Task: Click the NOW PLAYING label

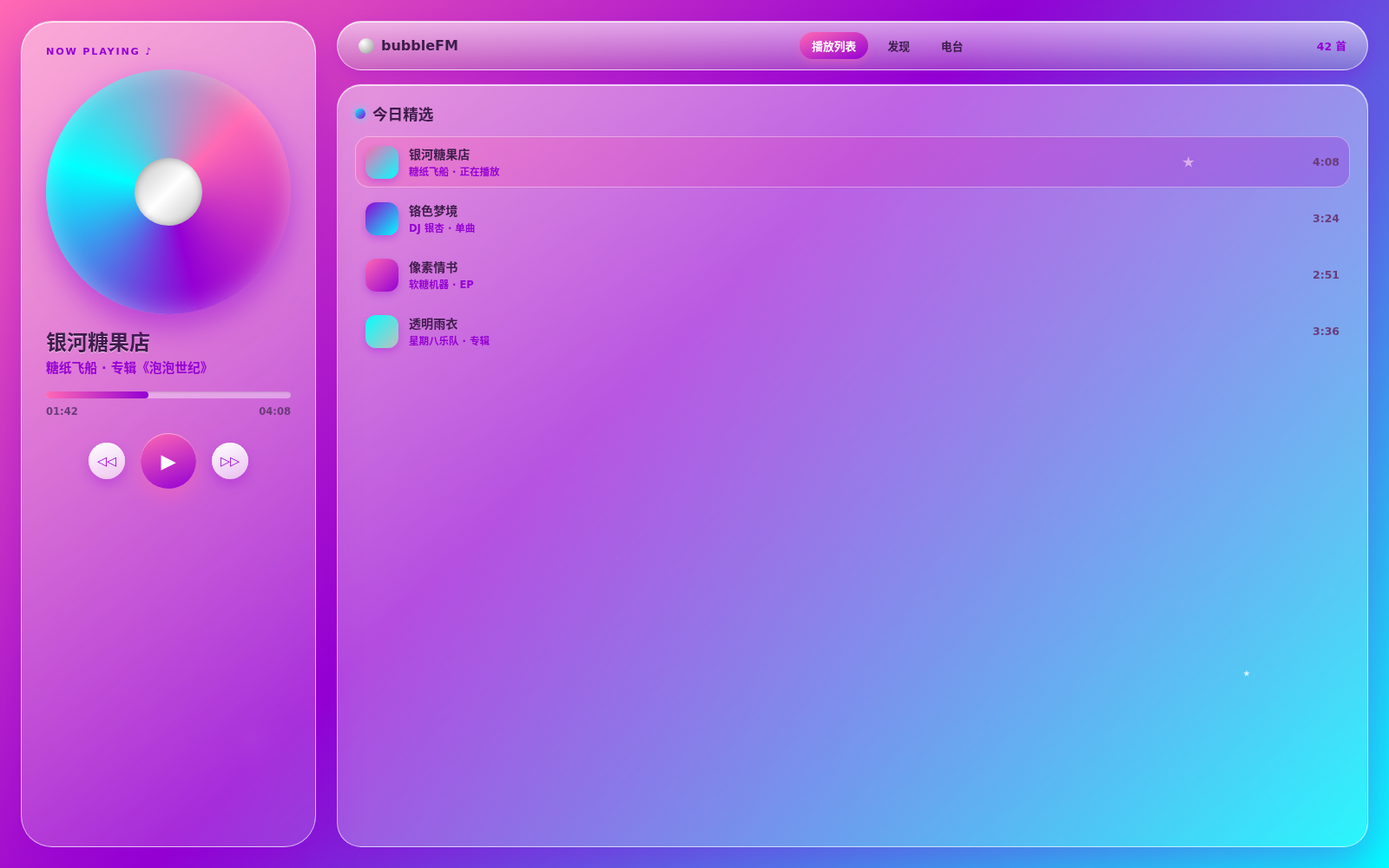Action: coord(99,51)
